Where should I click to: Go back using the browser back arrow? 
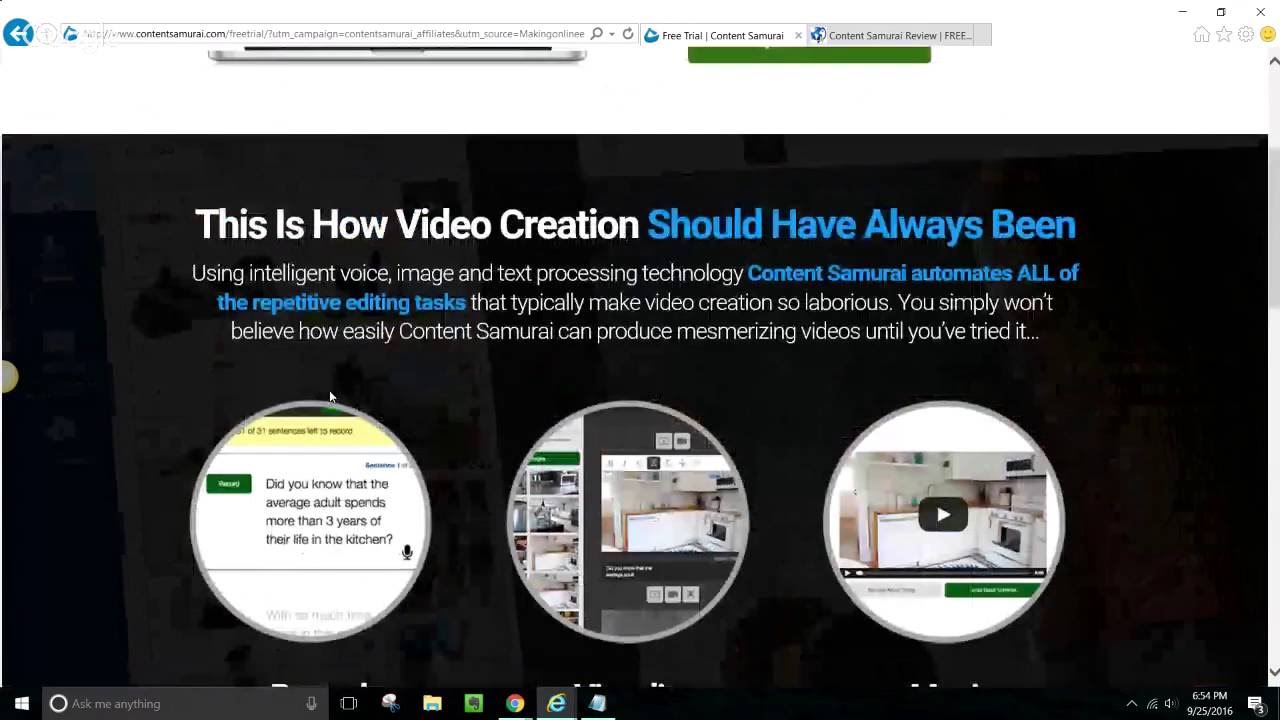point(17,34)
